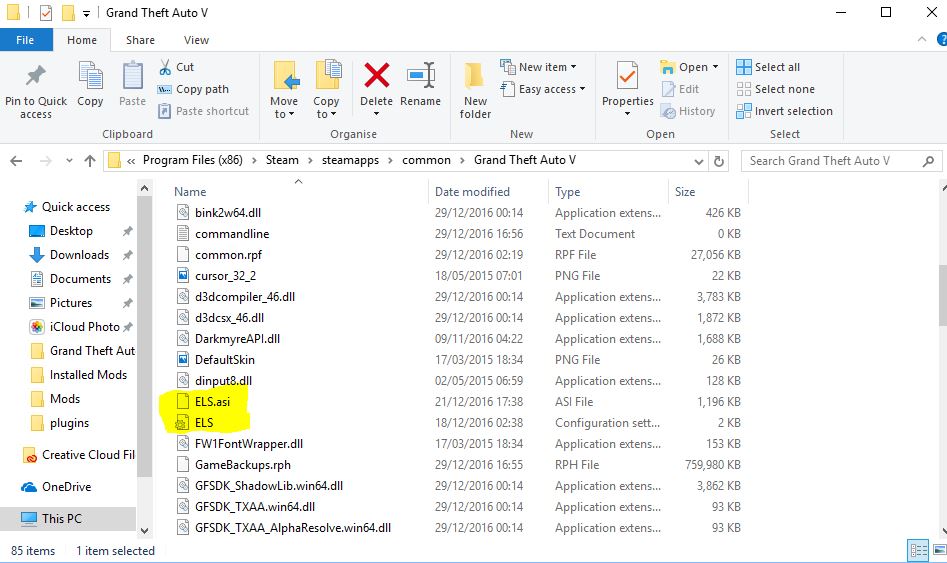Collapse the ribbon with the chevron
The height and width of the screenshot is (563, 947).
tap(922, 39)
